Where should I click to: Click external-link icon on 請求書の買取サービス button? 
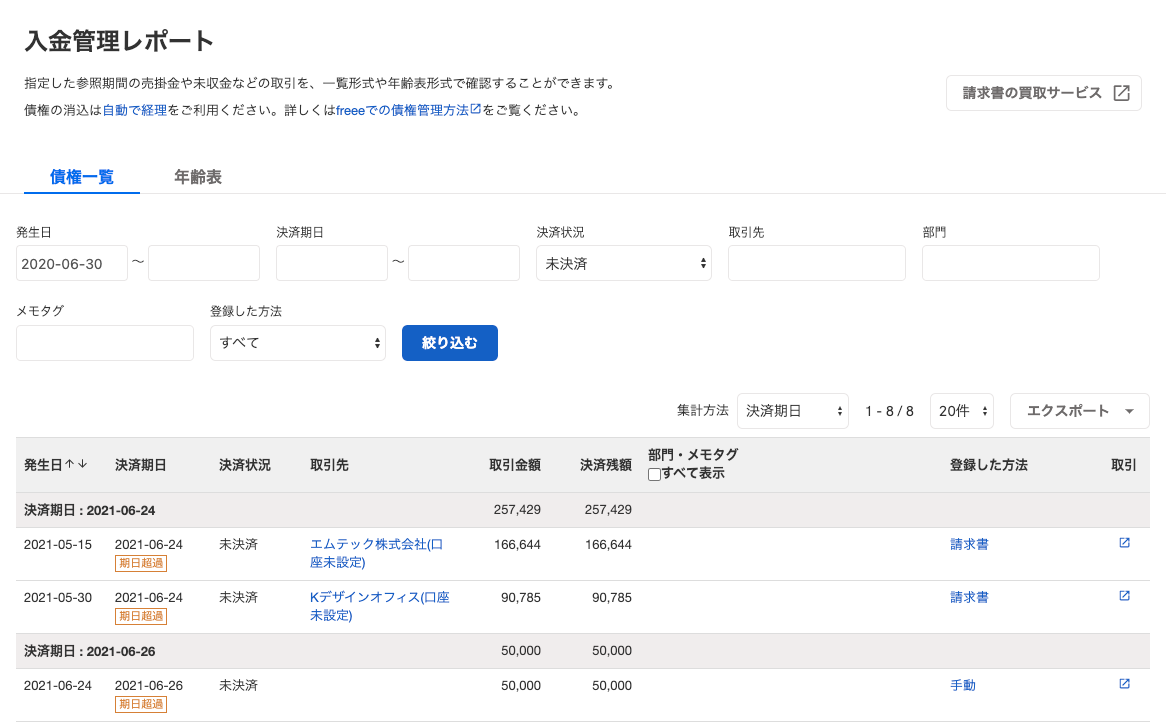click(x=1121, y=93)
